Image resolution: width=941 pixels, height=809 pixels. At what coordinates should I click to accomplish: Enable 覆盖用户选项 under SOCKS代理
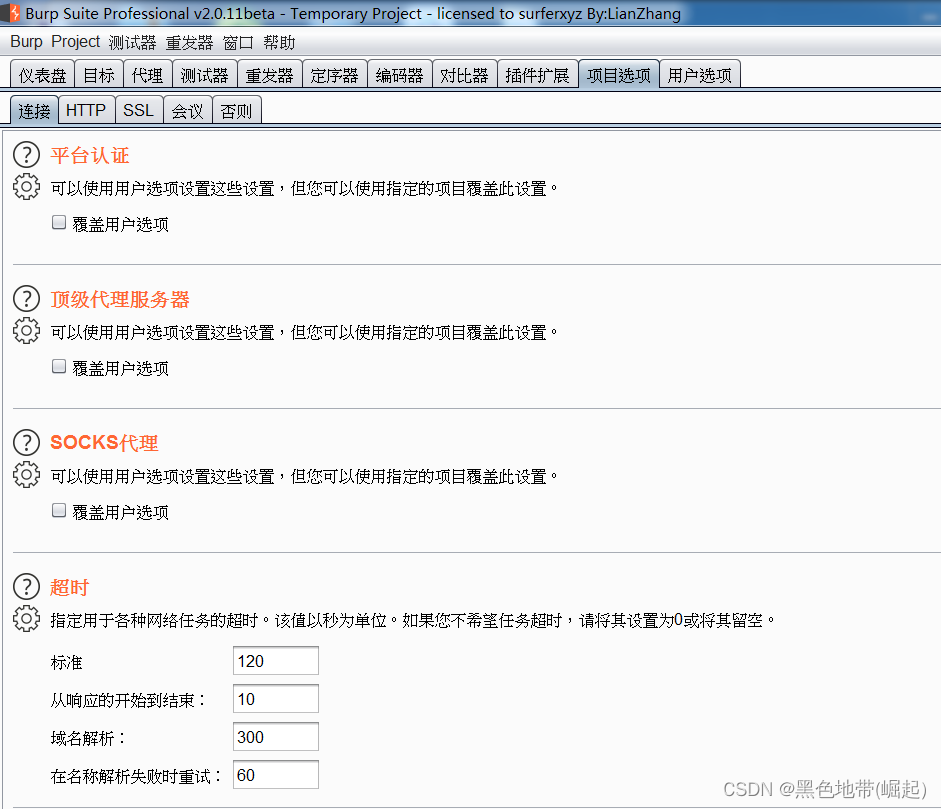(59, 511)
